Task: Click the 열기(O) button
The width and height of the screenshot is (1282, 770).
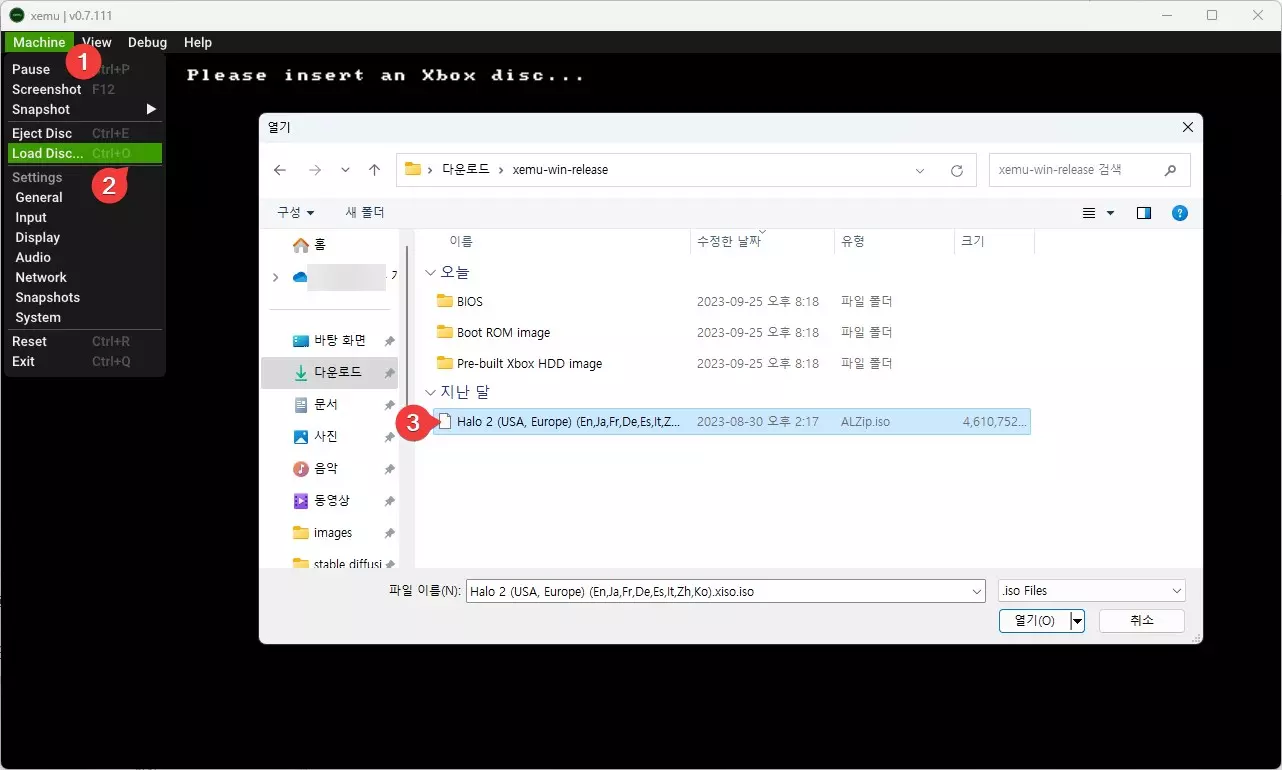Action: point(1034,621)
